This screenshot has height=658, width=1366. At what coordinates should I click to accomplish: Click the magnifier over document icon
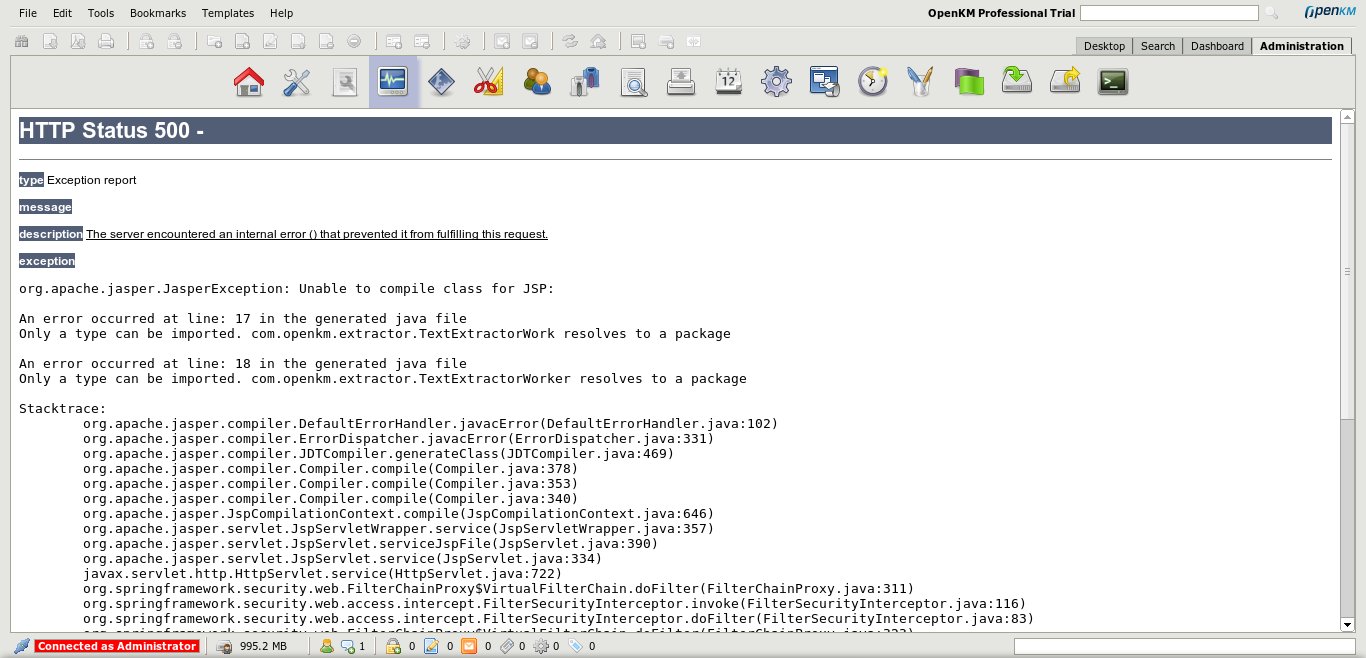click(x=633, y=82)
